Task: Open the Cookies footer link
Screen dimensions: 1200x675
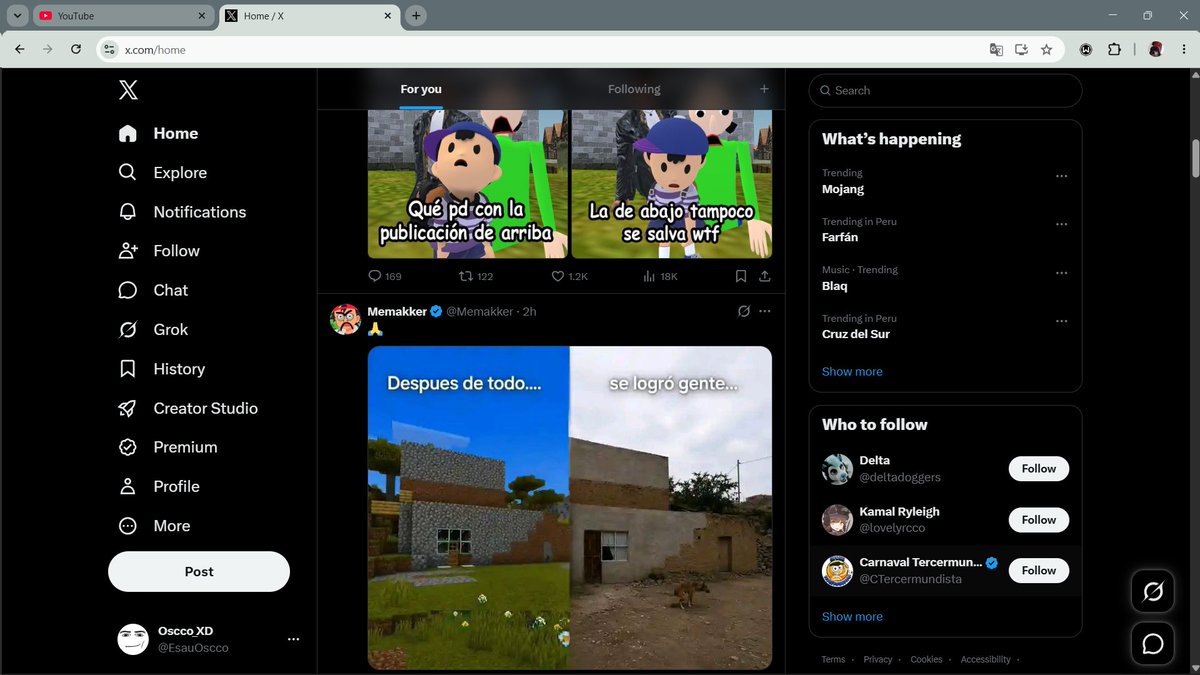Action: tap(926, 660)
